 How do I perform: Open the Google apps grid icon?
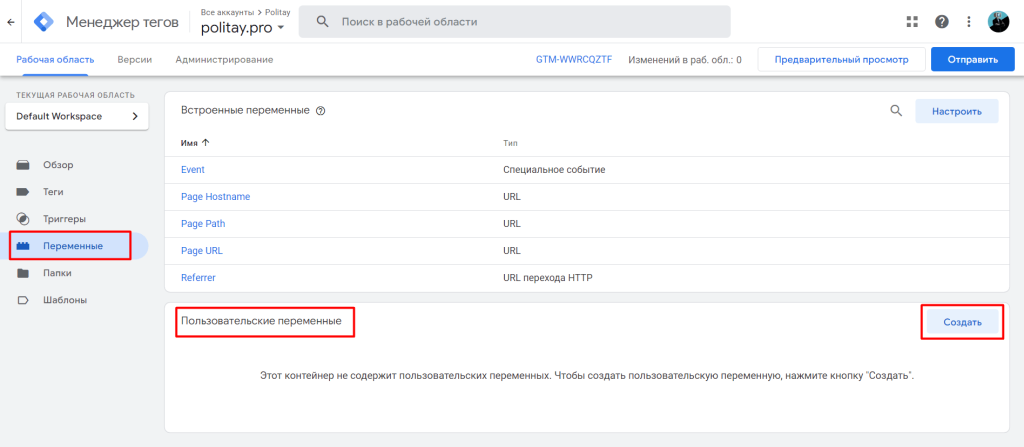coord(912,22)
